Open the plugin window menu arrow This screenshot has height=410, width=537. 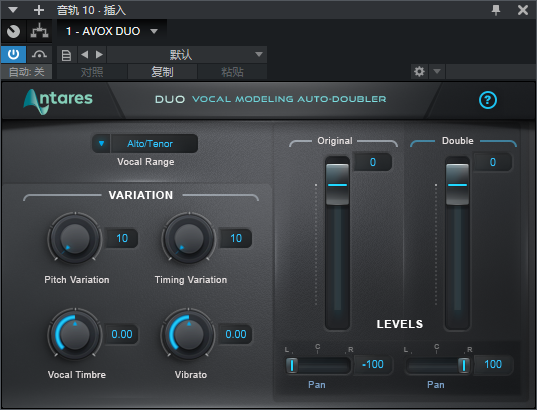(13, 10)
